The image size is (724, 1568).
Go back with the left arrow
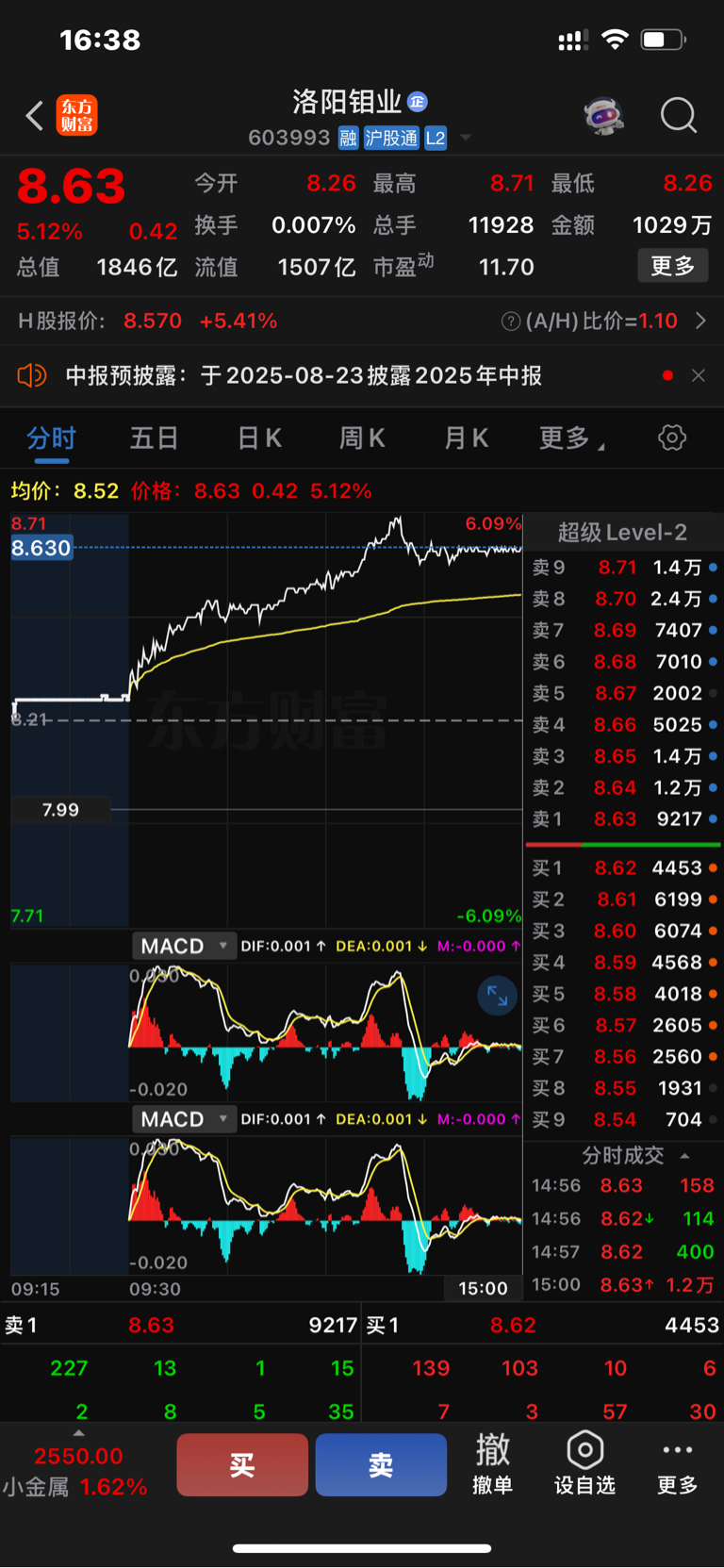(x=35, y=116)
